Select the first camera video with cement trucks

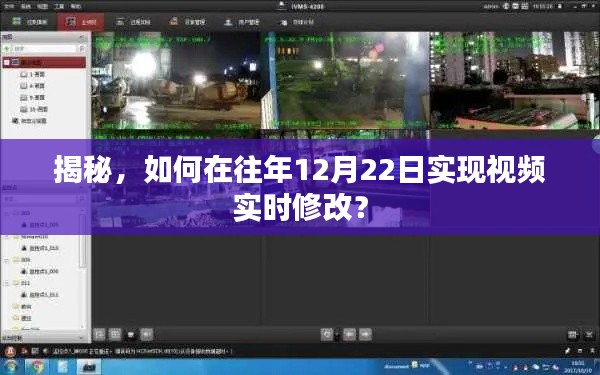176,80
